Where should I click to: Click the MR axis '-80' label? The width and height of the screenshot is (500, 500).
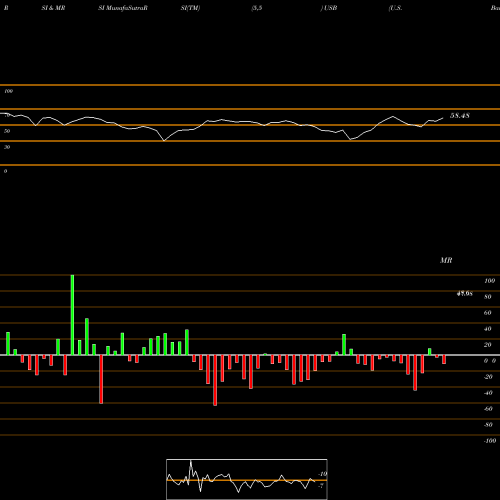488,425
